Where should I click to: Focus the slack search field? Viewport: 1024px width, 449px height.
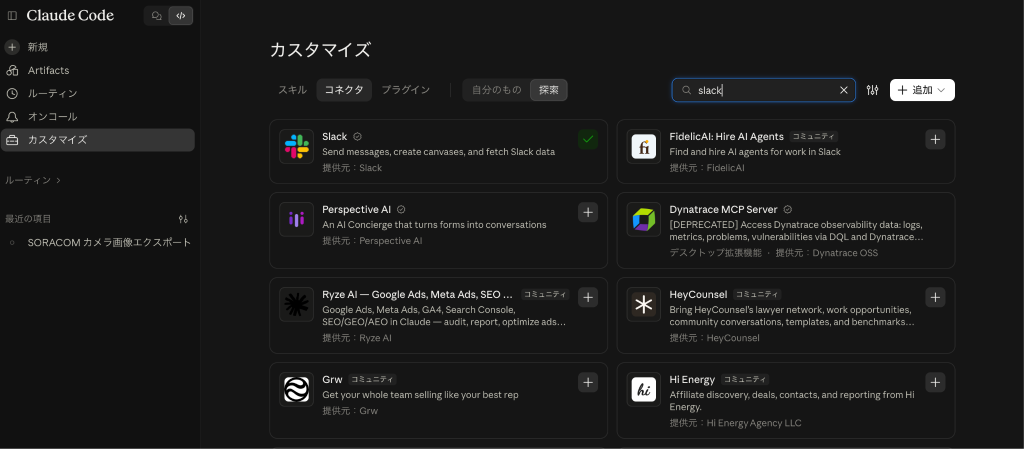763,90
